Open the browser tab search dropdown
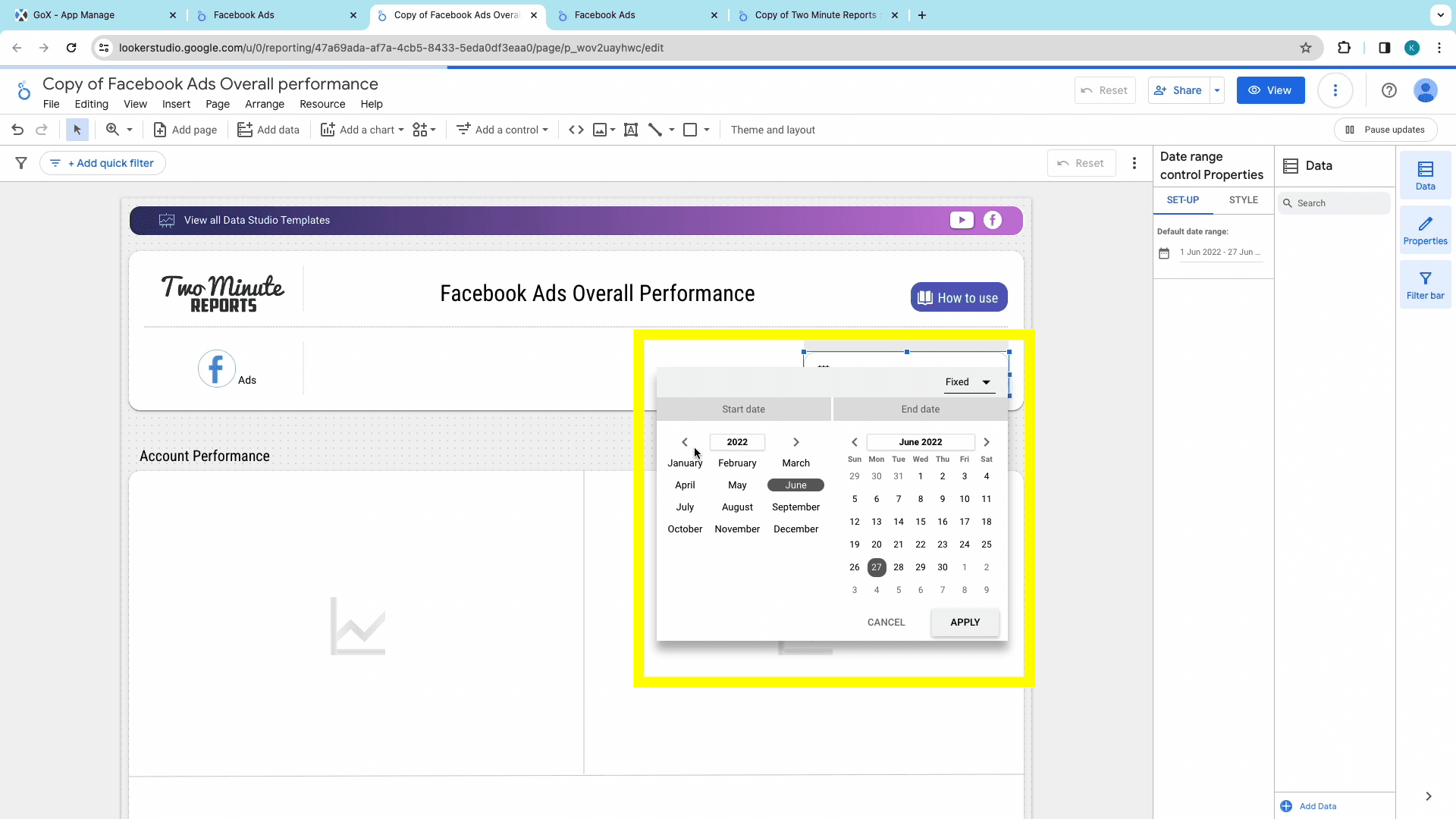The image size is (1456, 819). [x=1440, y=15]
